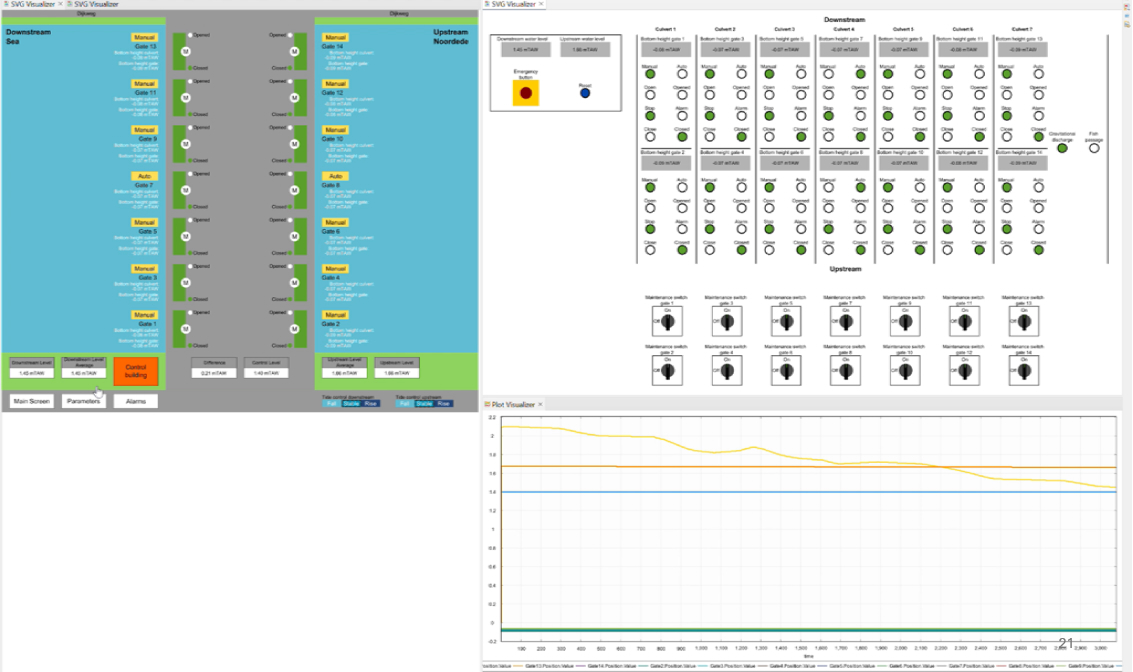Image resolution: width=1133 pixels, height=672 pixels.
Task: Click the Gate 2 motor M icon
Action: (294, 328)
